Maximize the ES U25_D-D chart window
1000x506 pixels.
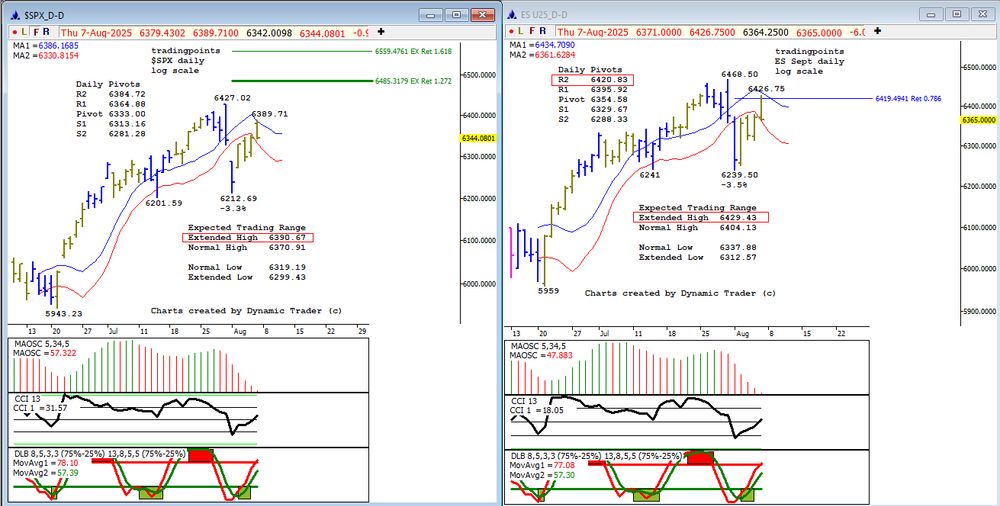pyautogui.click(x=957, y=13)
